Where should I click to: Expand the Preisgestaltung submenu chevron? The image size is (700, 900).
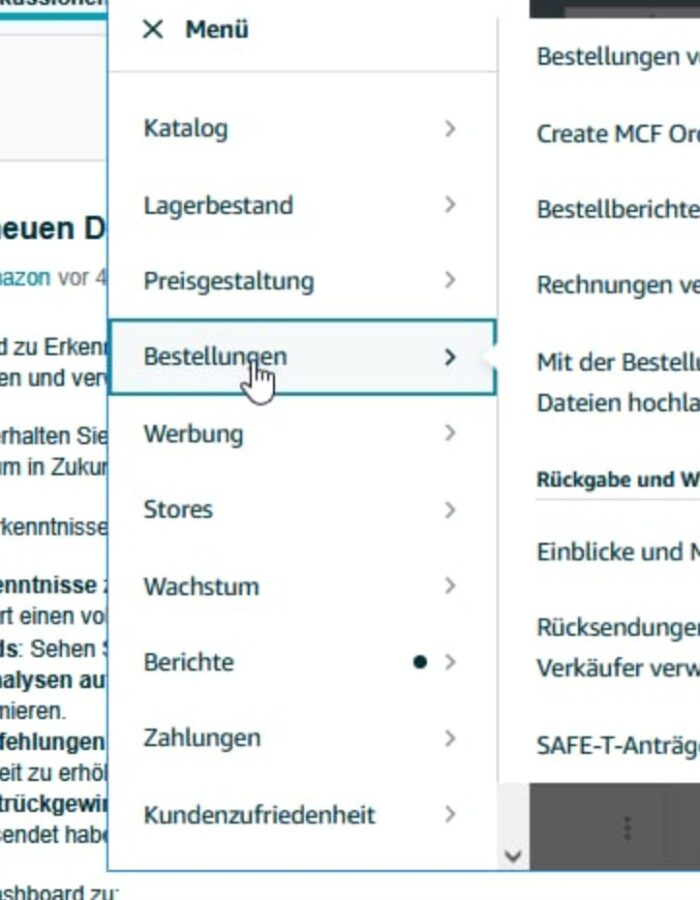point(450,281)
